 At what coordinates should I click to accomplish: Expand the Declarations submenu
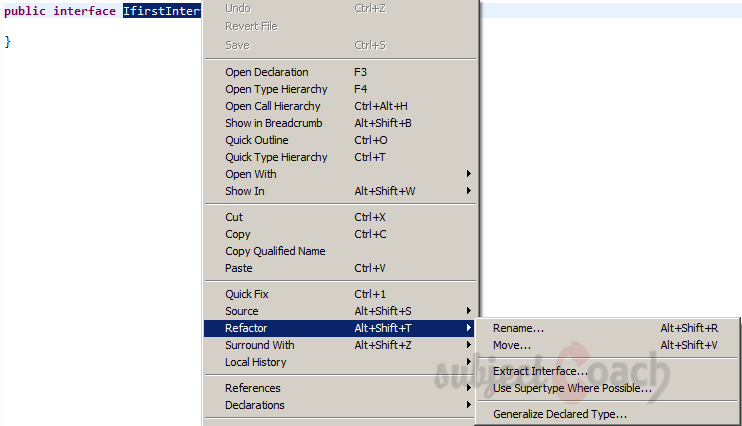340,405
